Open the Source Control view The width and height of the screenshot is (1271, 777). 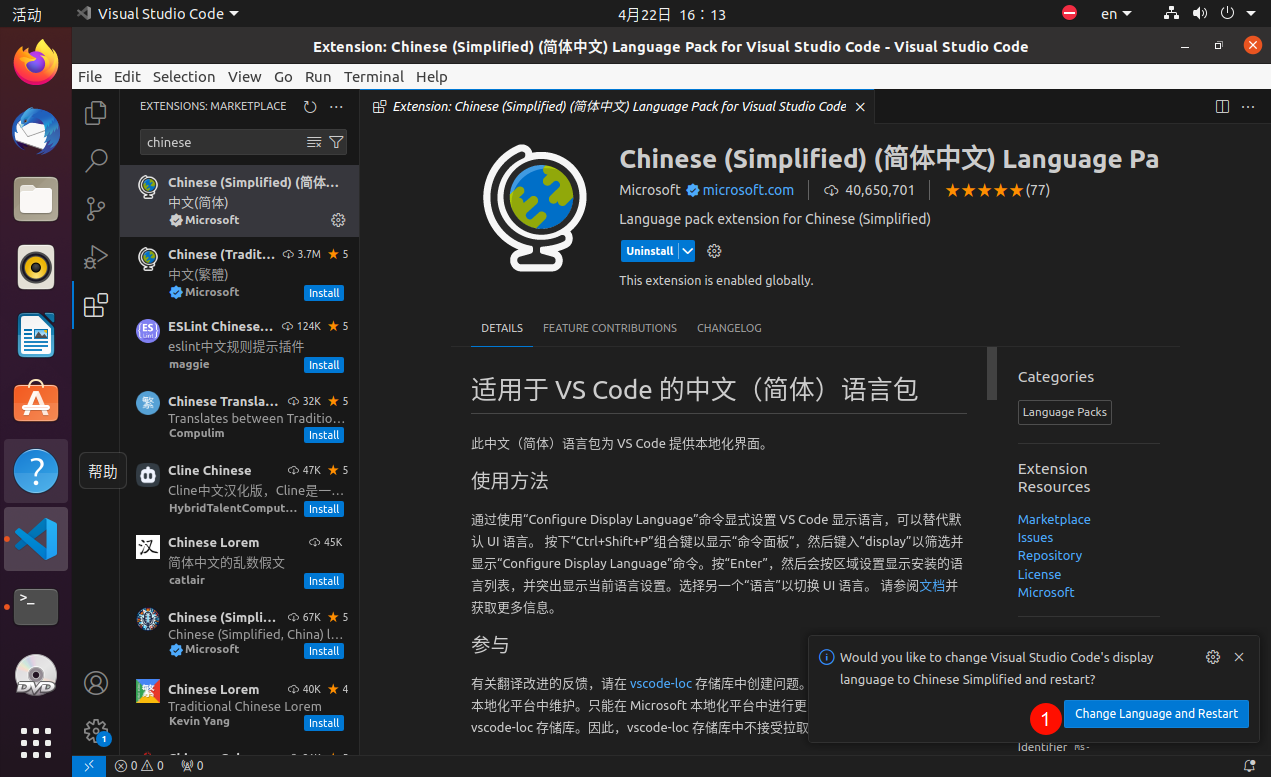[x=96, y=208]
